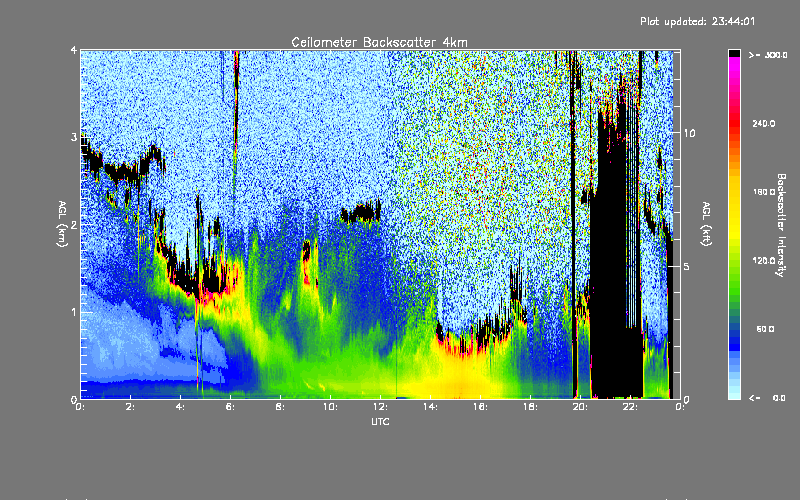Screen dimensions: 800x500
Task: Click the "16:" UTC hour tick label
Action: (480, 407)
